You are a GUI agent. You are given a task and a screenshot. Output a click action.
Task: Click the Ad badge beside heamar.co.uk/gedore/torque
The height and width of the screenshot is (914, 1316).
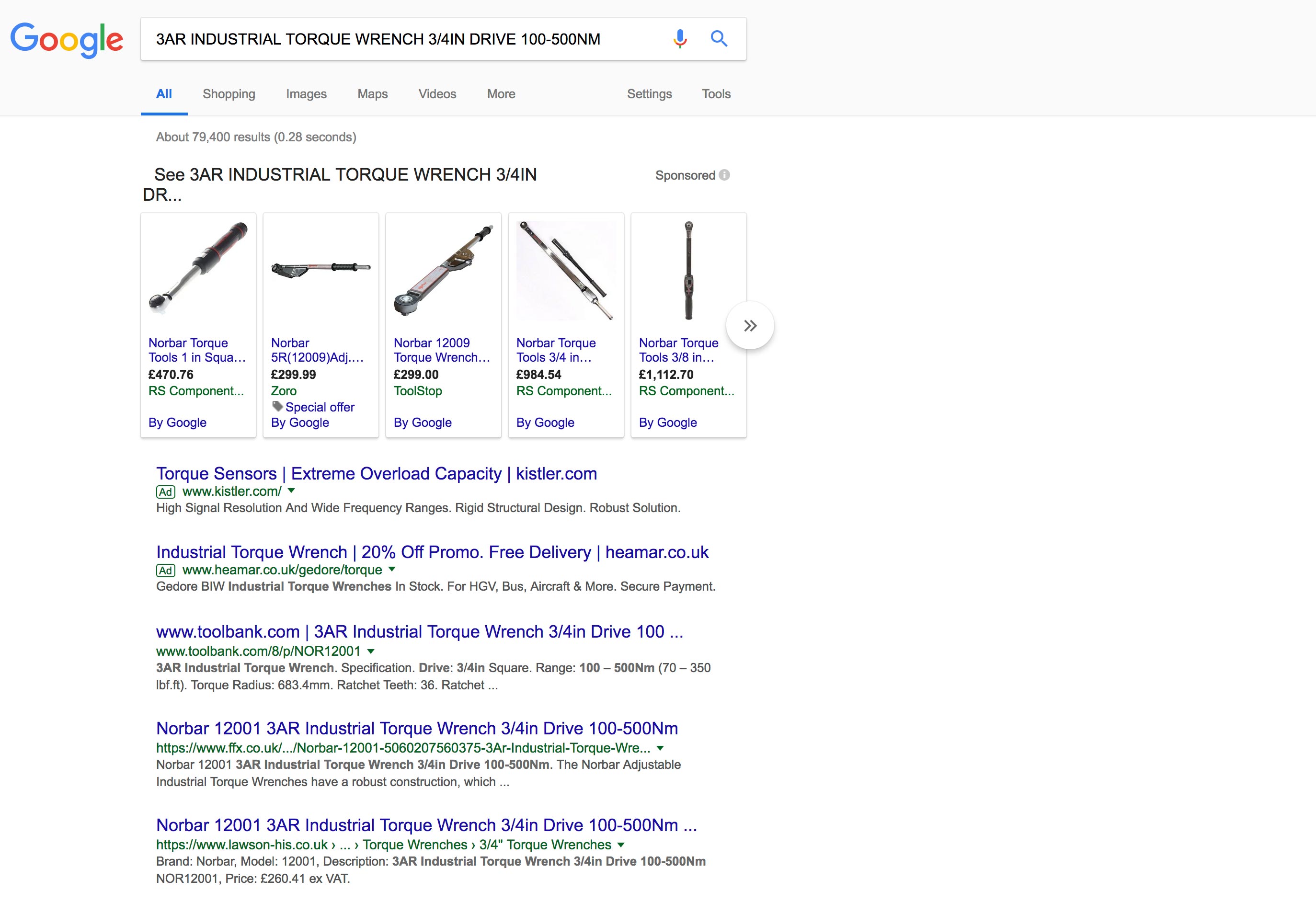(165, 571)
